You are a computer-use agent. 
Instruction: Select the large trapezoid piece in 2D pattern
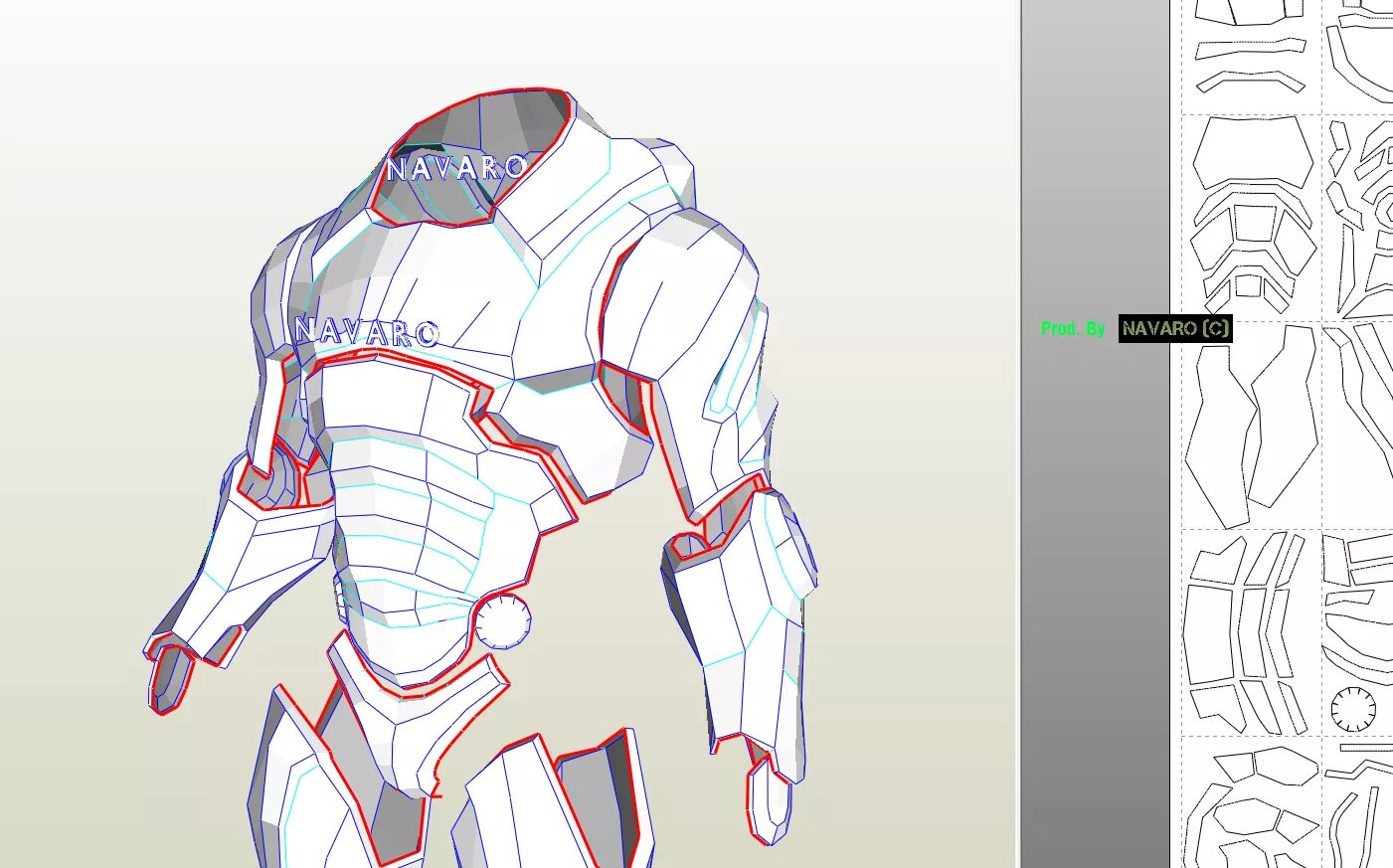point(1253,151)
